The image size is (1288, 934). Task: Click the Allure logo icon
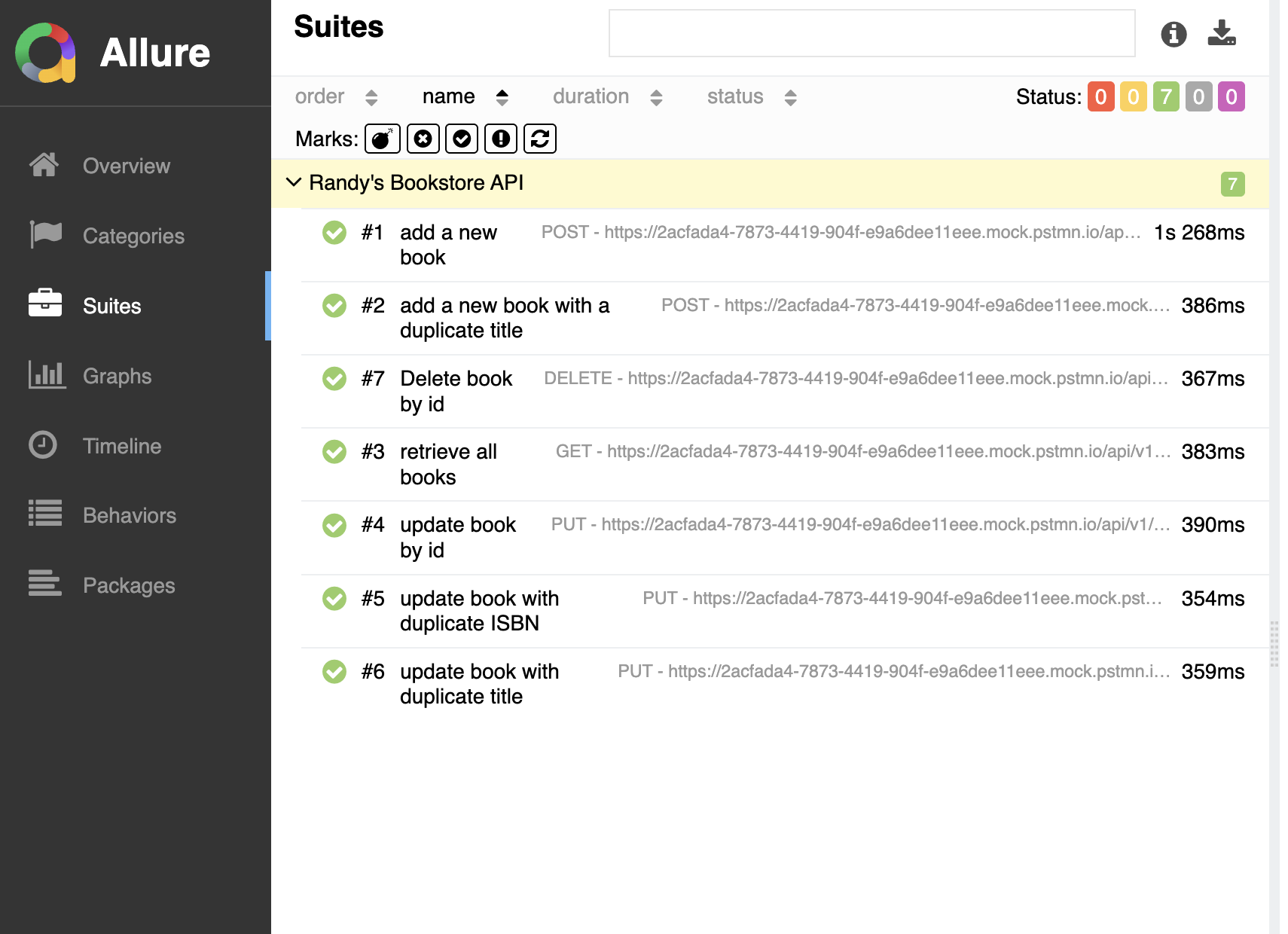[45, 53]
